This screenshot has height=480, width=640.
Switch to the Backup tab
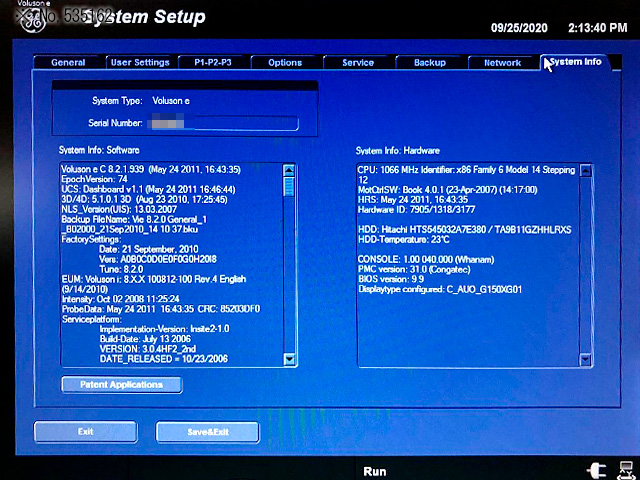point(430,62)
